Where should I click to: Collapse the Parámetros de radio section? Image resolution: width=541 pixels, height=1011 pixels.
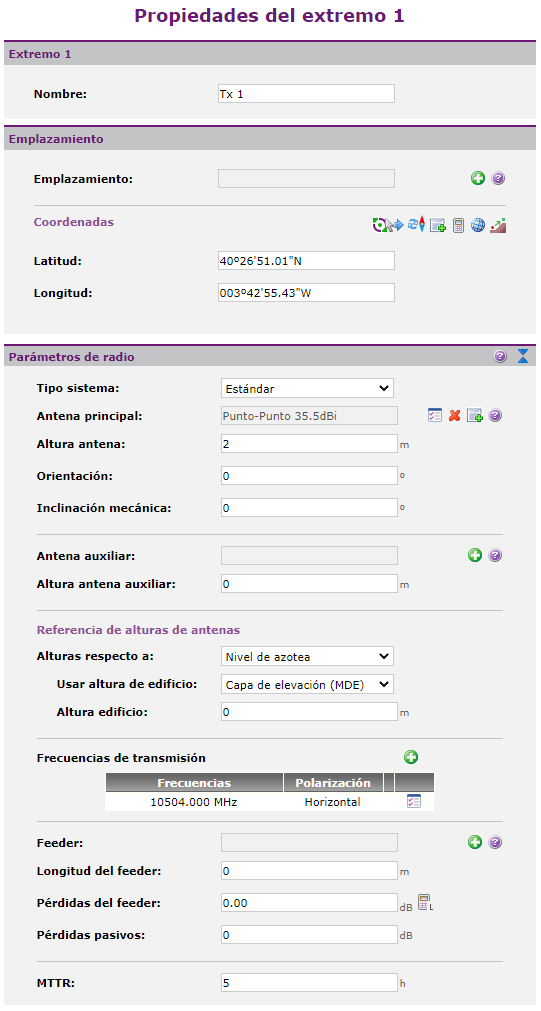coord(523,357)
